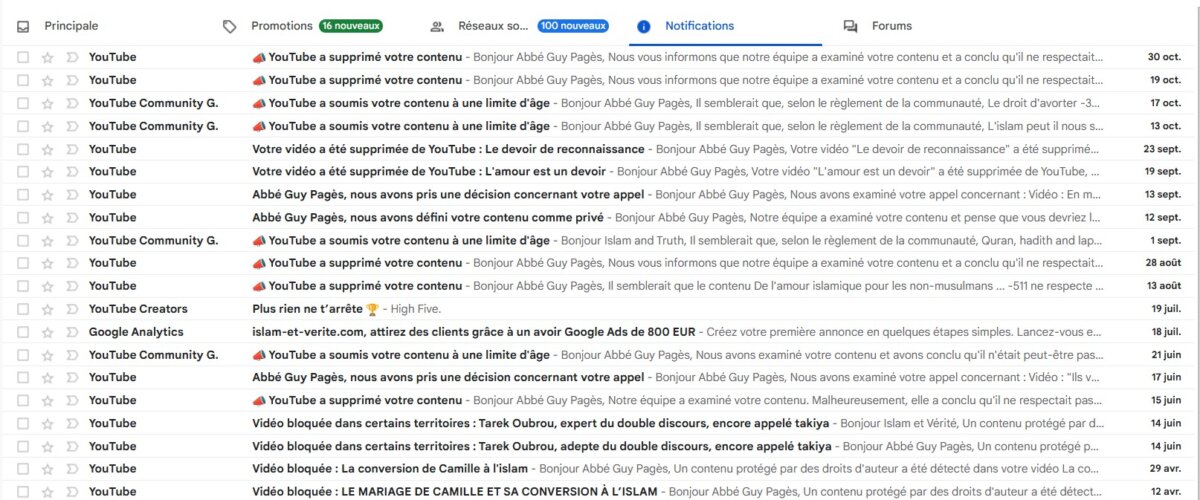Viewport: 1200px width, 500px height.
Task: Click the people icon for Réseaux sociaux
Action: click(x=437, y=27)
